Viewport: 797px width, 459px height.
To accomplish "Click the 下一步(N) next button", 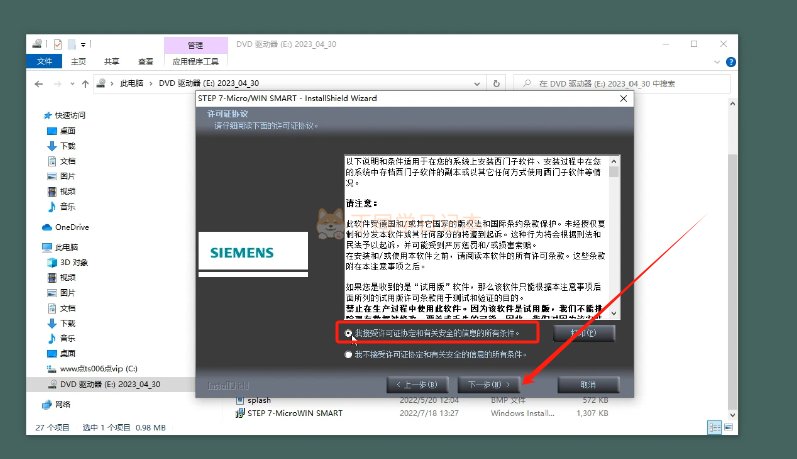I will pos(488,385).
